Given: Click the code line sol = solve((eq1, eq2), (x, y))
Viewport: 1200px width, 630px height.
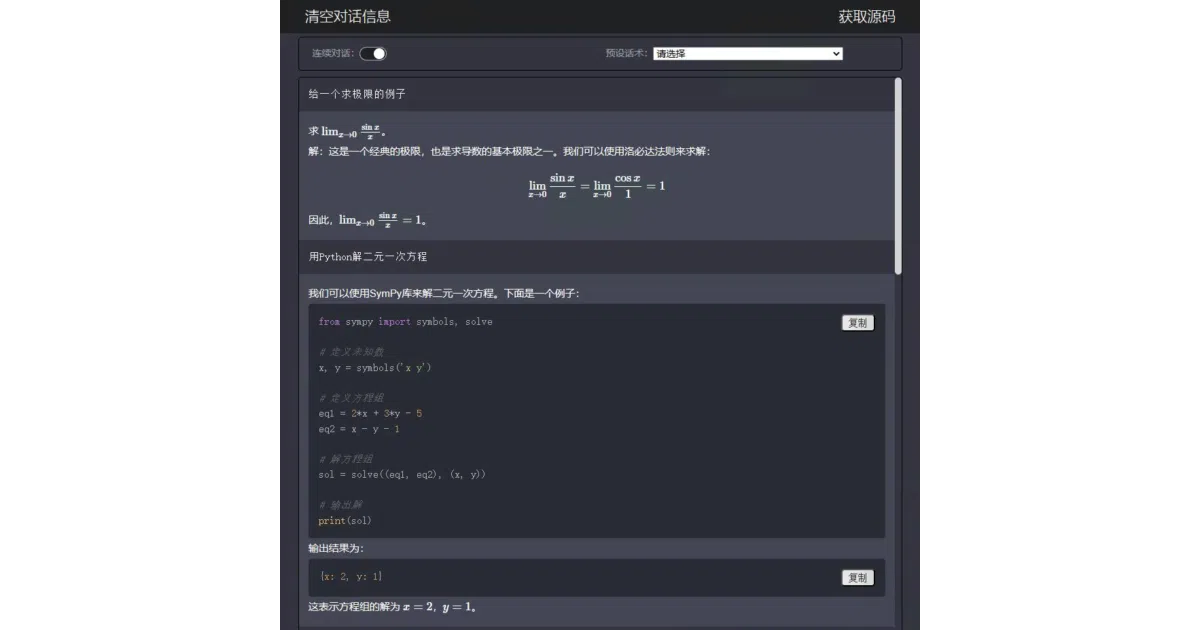Looking at the screenshot, I should [x=402, y=474].
